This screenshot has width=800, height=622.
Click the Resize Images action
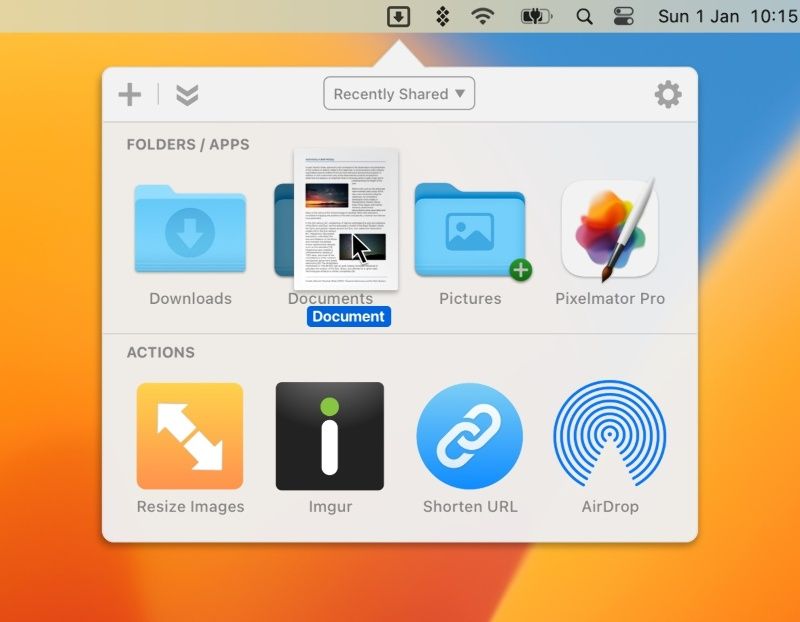tap(190, 436)
